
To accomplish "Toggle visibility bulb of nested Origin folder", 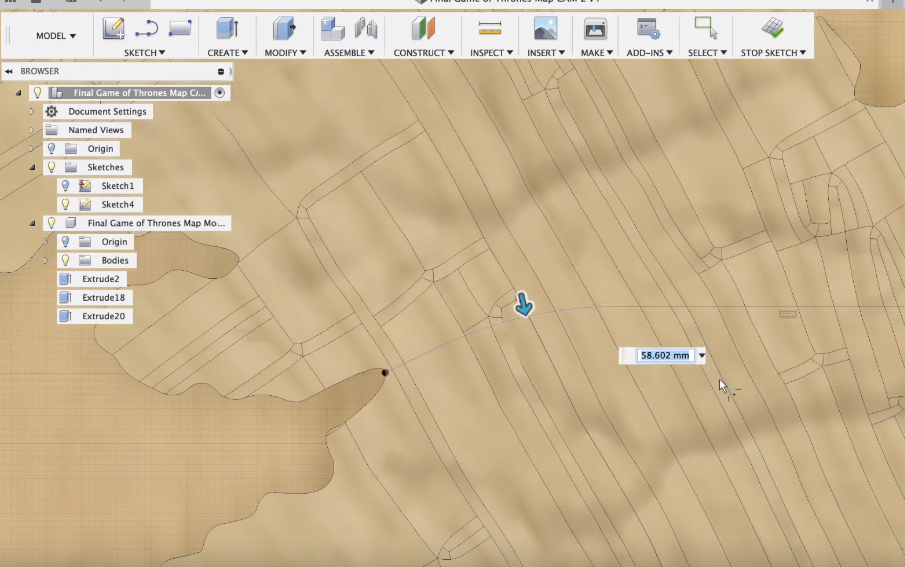I will click(65, 241).
